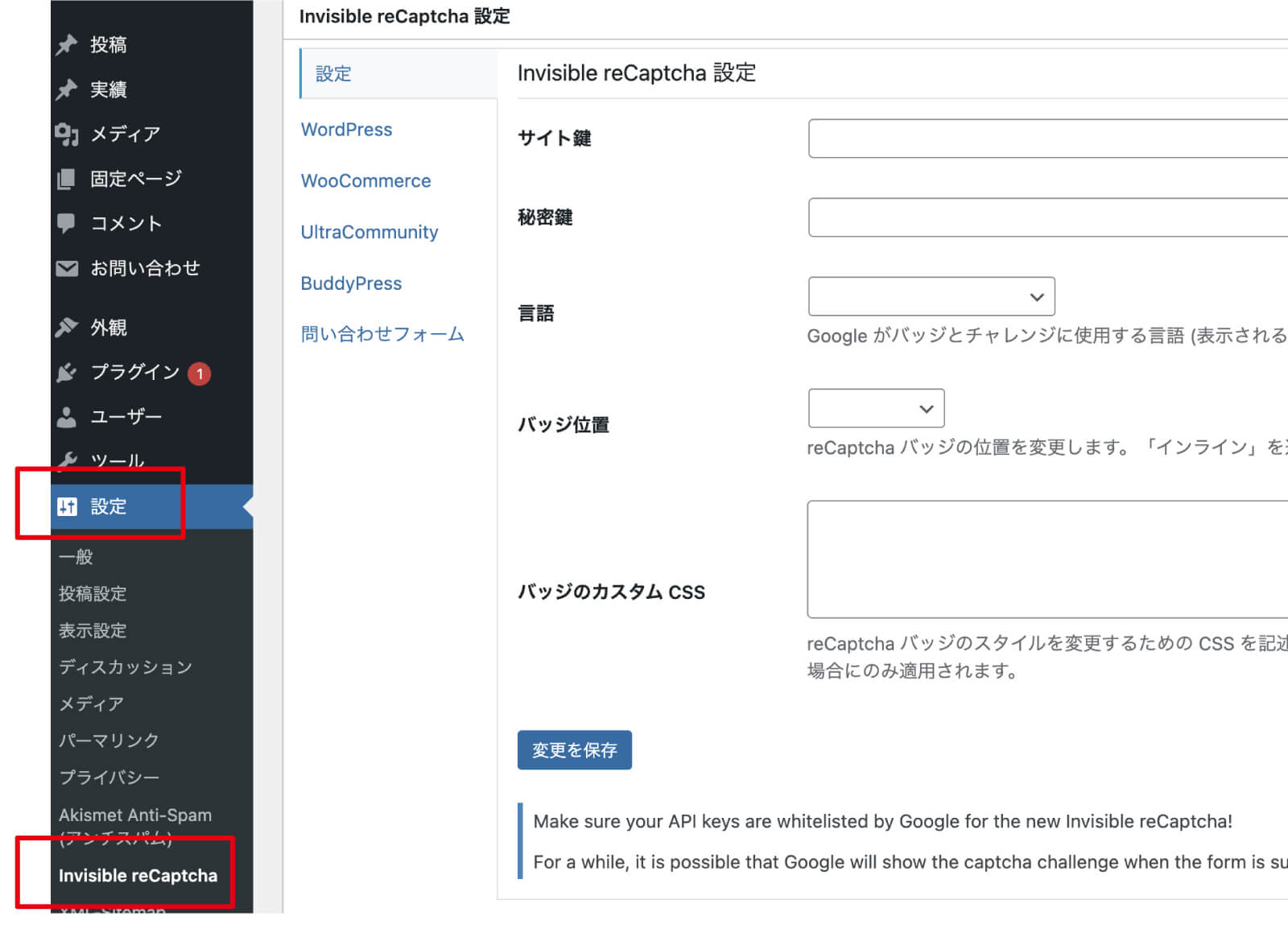Click the 固定ページ pages icon
Viewport: 1288px width, 937px height.
pyautogui.click(x=67, y=179)
